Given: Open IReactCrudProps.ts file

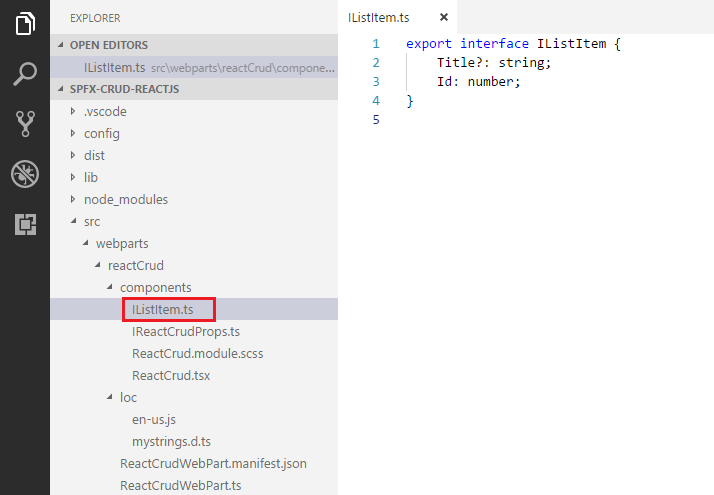Looking at the screenshot, I should pyautogui.click(x=185, y=331).
